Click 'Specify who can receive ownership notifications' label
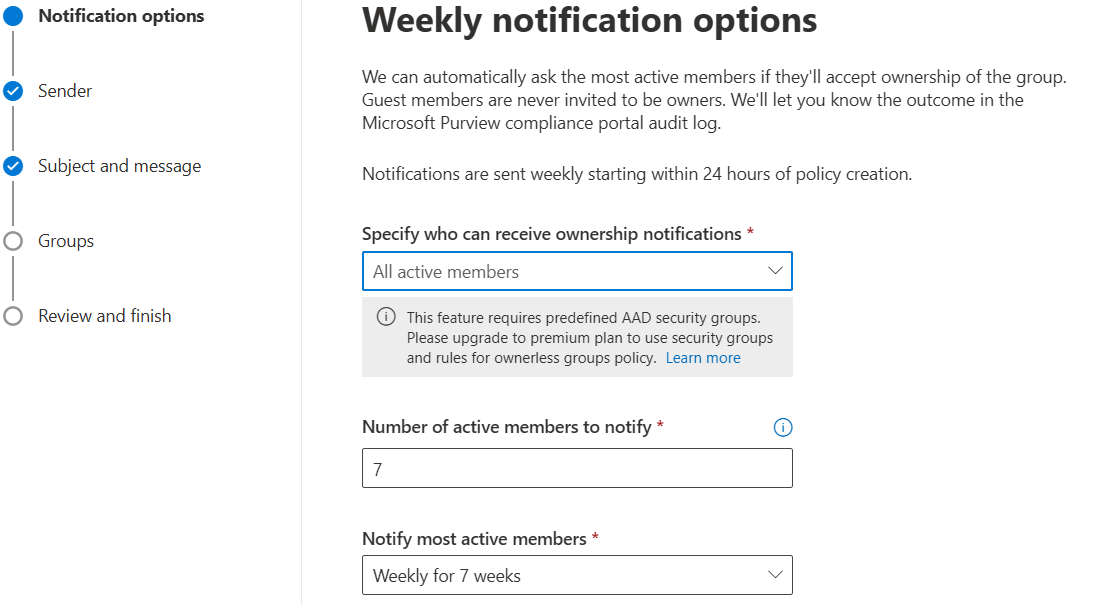The image size is (1103, 605). (551, 234)
